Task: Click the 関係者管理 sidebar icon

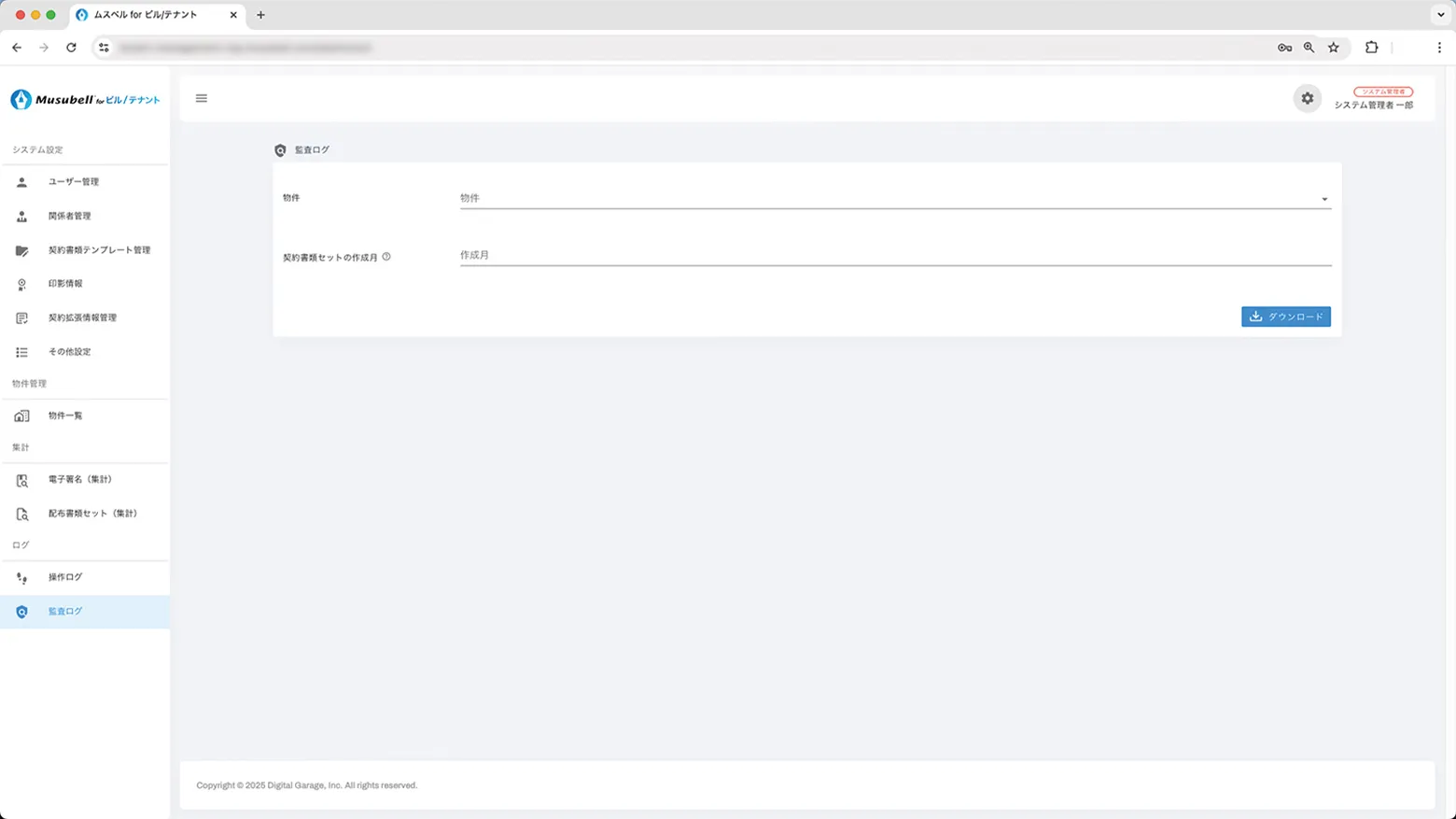Action: coord(21,217)
